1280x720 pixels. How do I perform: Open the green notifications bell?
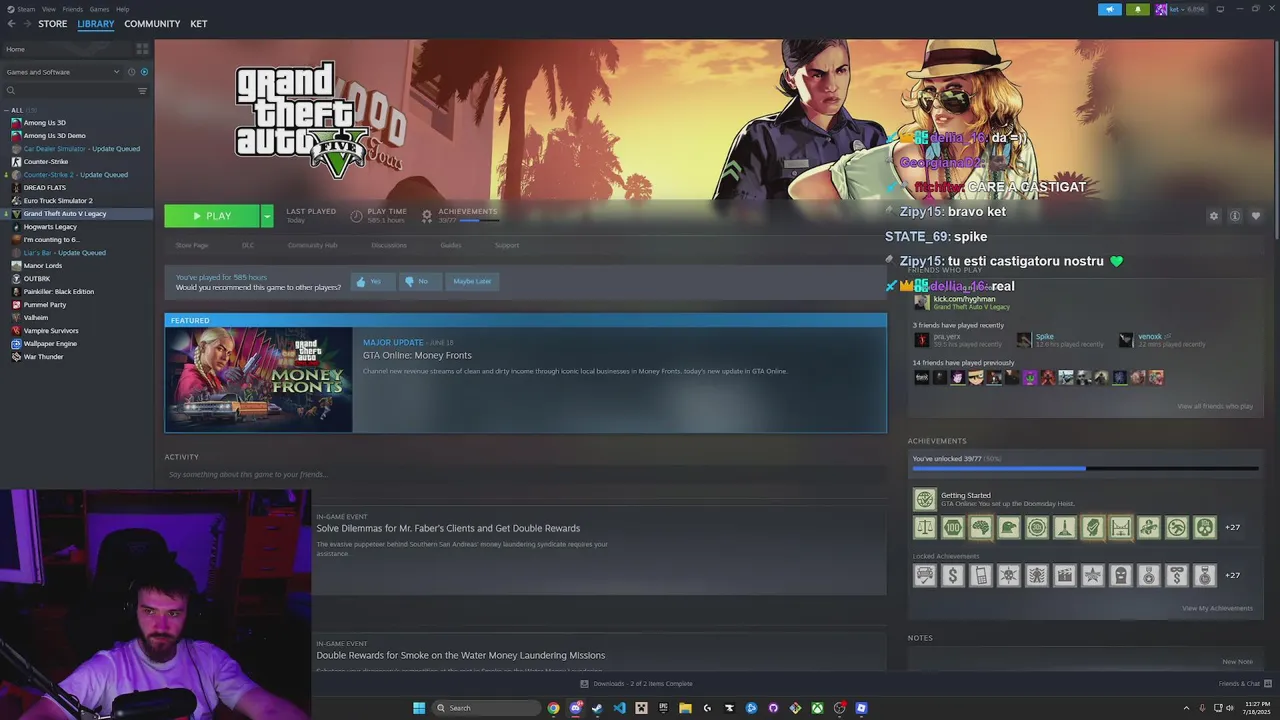(1138, 9)
